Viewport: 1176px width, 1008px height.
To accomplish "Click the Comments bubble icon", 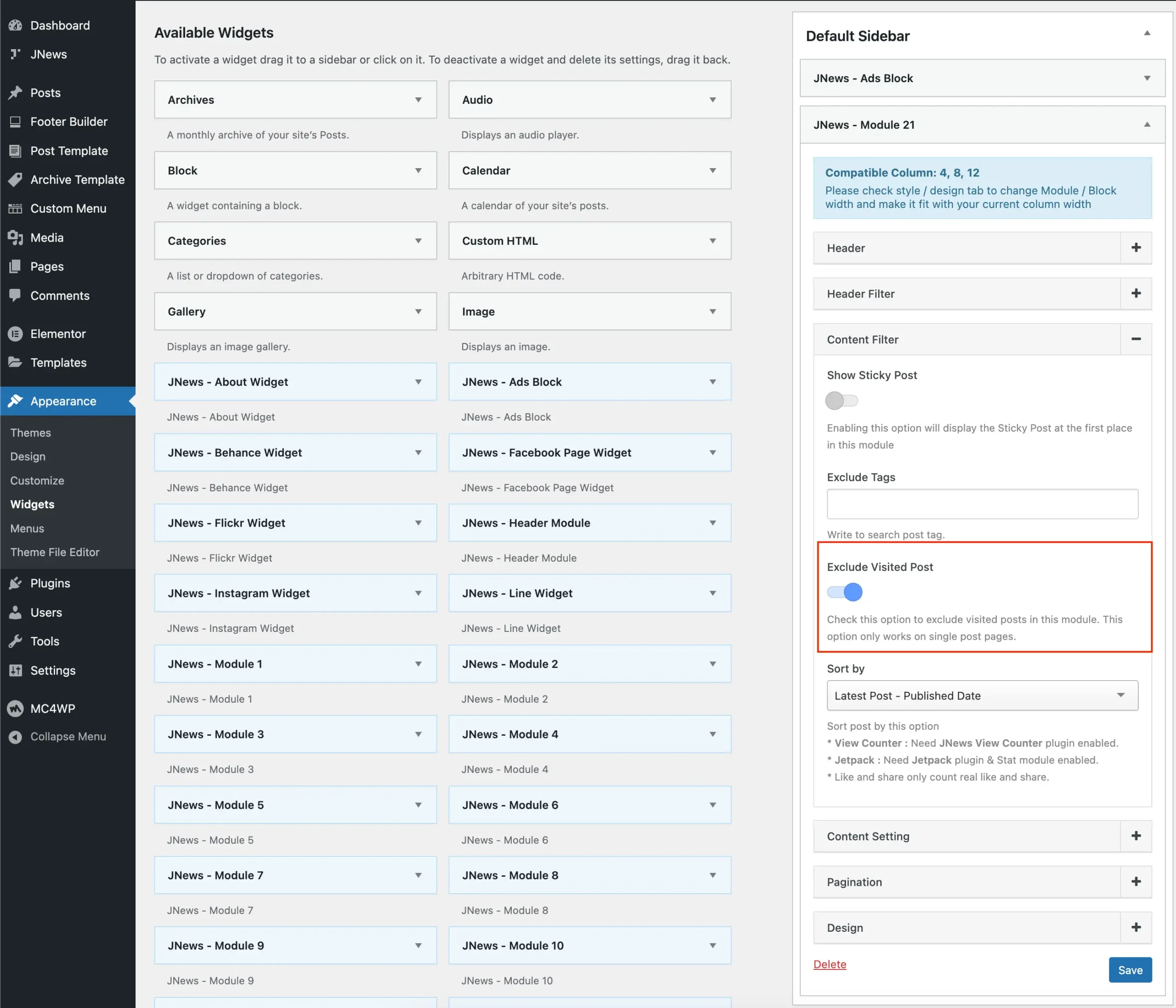I will pyautogui.click(x=15, y=296).
